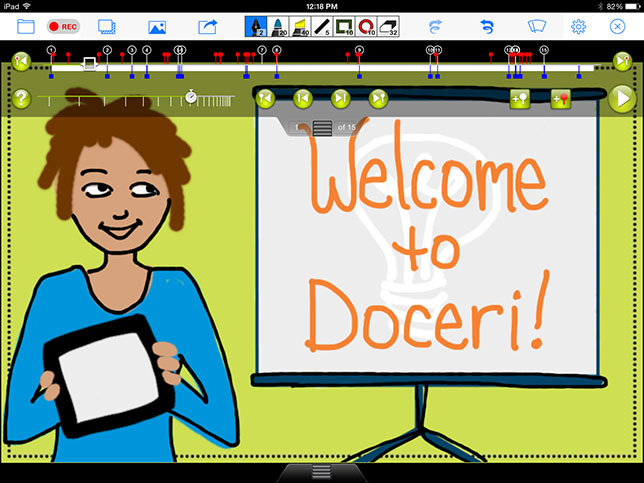644x483 pixels.
Task: Step to the next slide
Action: click(340, 99)
